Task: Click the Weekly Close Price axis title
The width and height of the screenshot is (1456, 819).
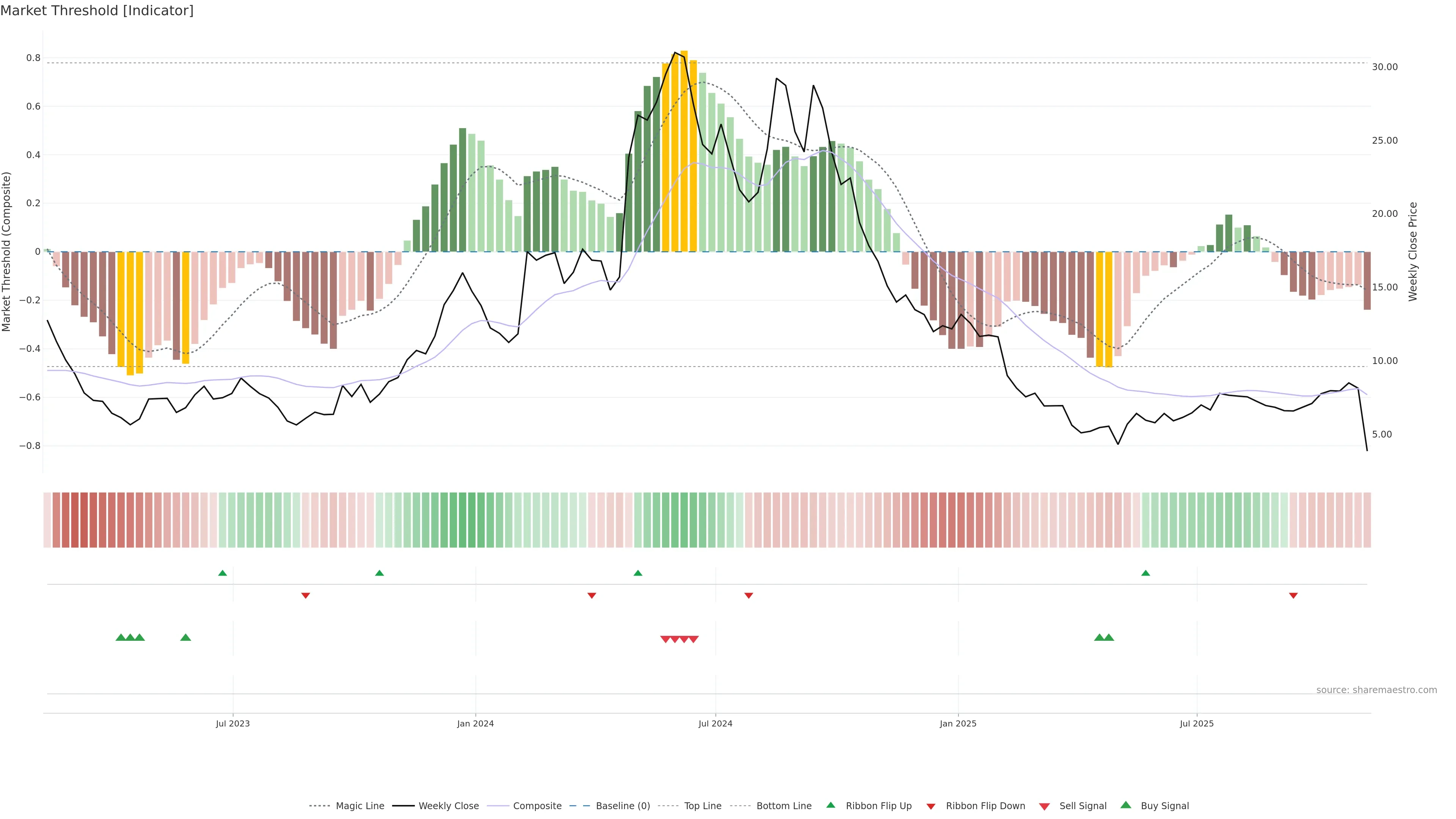Action: click(x=1413, y=251)
